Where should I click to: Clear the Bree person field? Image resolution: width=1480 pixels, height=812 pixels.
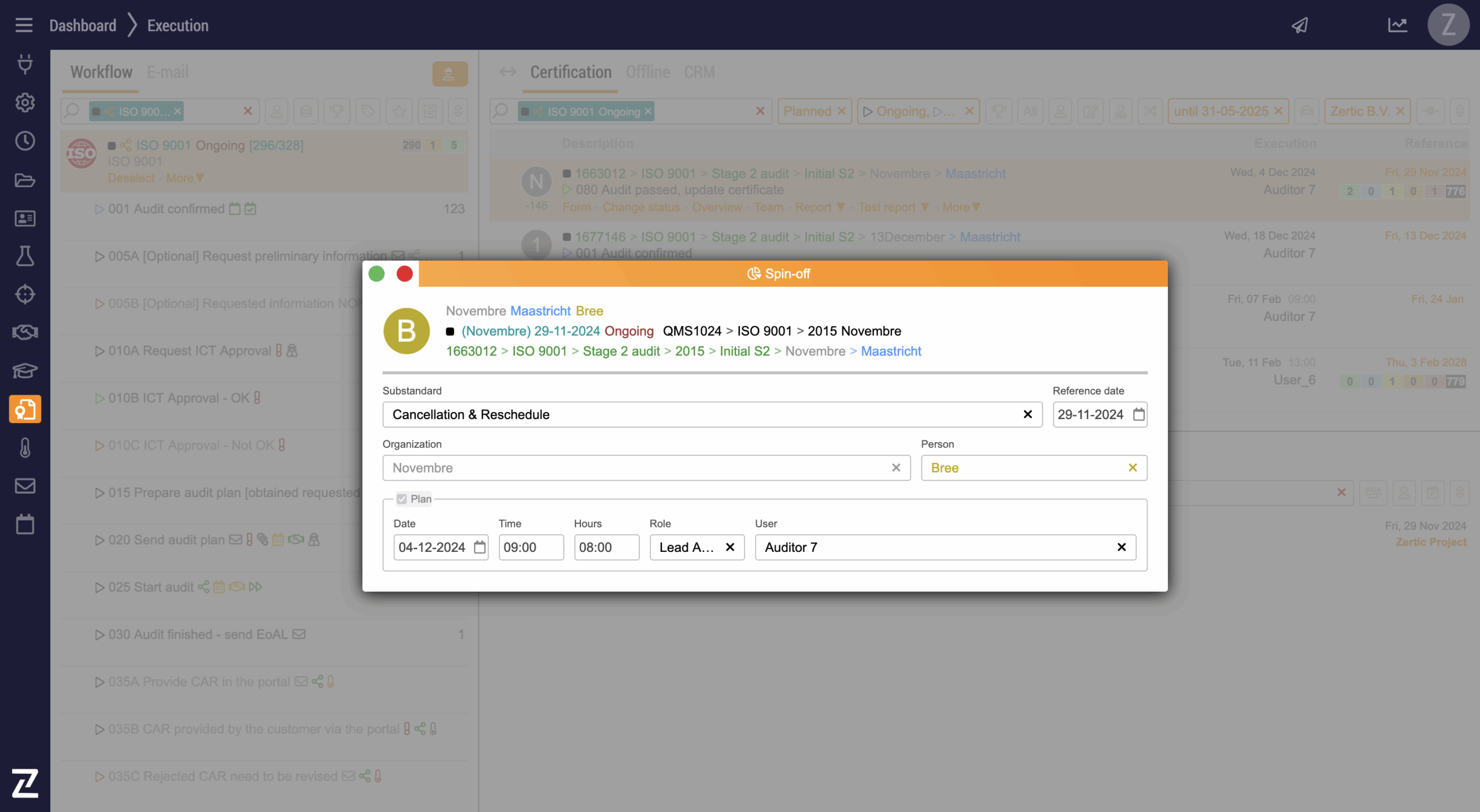(1133, 468)
